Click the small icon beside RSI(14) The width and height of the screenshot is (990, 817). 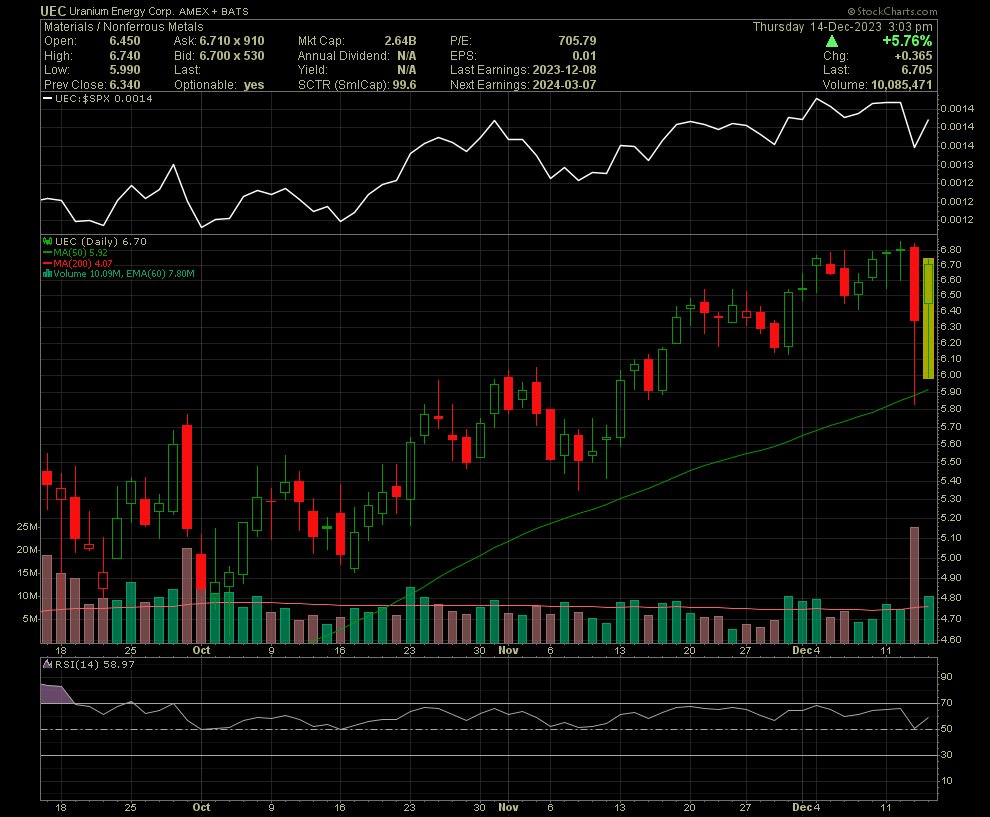[x=47, y=664]
